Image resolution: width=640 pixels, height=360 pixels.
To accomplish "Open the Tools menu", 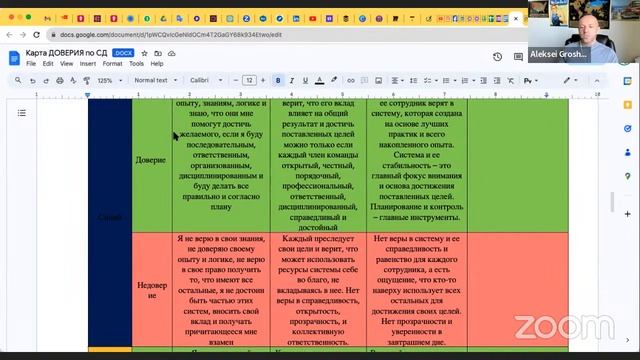I will pyautogui.click(x=136, y=64).
